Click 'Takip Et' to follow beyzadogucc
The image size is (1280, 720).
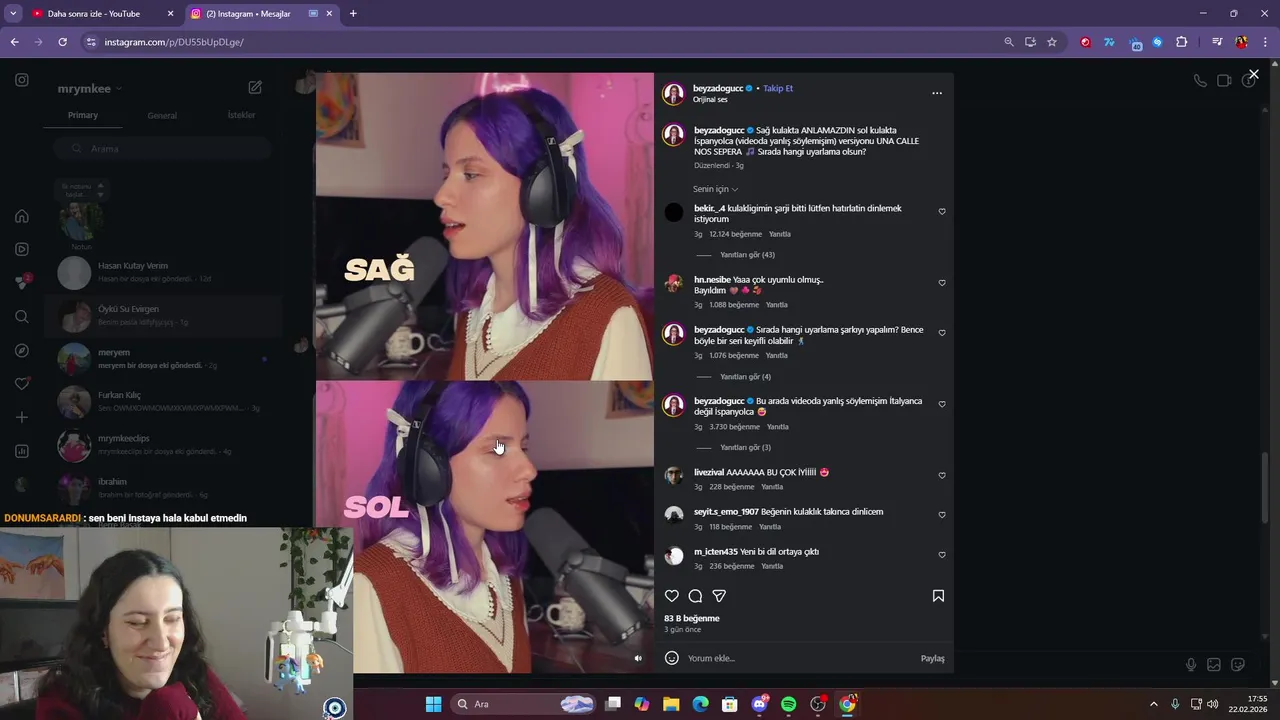click(x=778, y=88)
